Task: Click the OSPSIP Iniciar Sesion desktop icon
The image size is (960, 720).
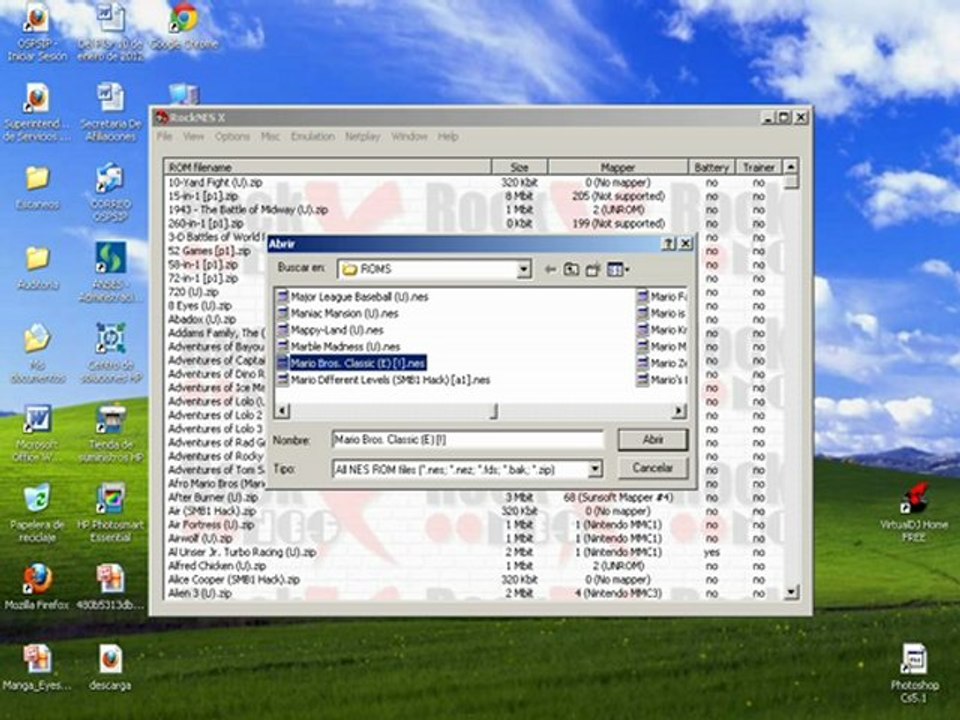Action: click(37, 32)
